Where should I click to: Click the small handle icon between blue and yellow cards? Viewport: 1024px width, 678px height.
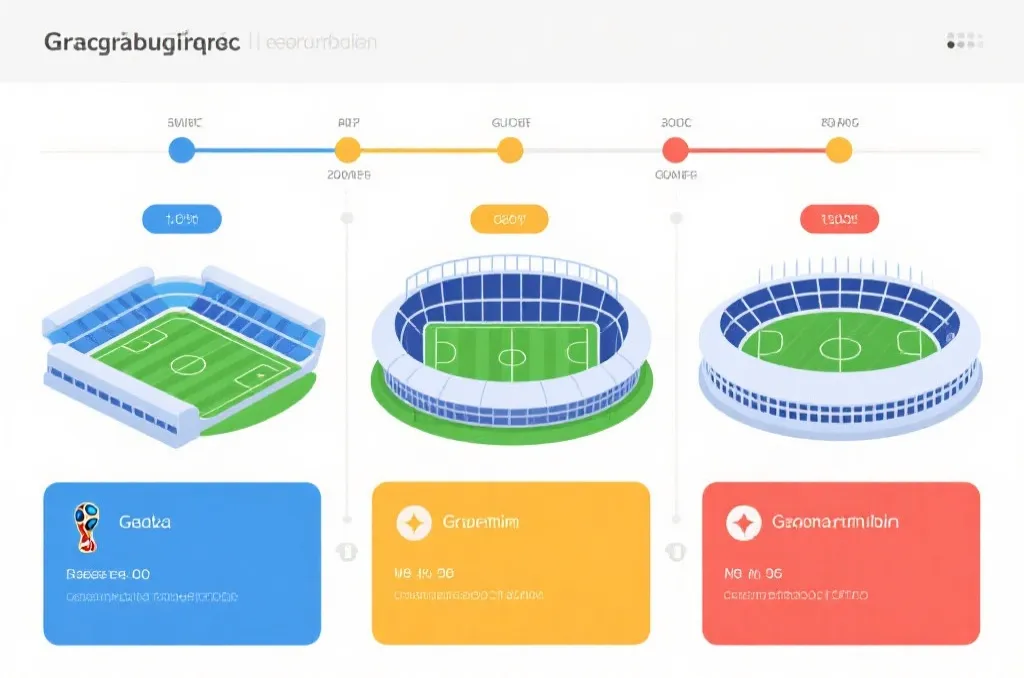coord(347,552)
